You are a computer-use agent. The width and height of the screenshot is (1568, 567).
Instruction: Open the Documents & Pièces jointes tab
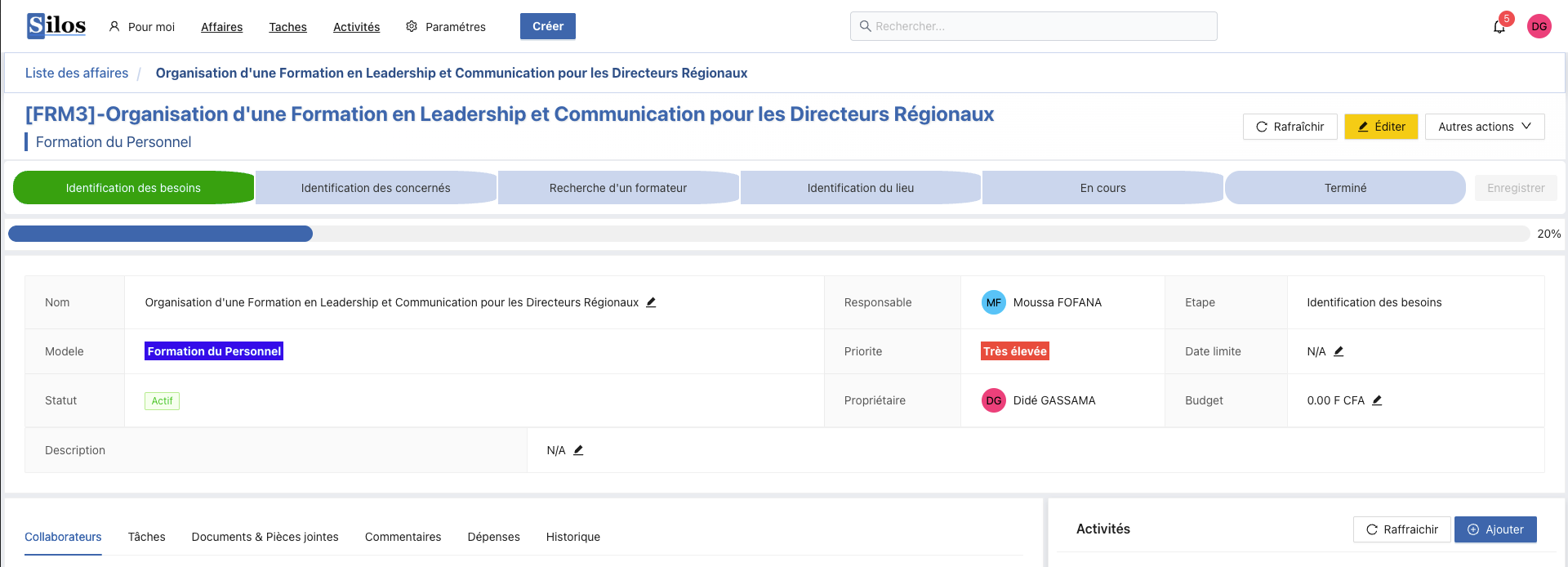(x=265, y=537)
